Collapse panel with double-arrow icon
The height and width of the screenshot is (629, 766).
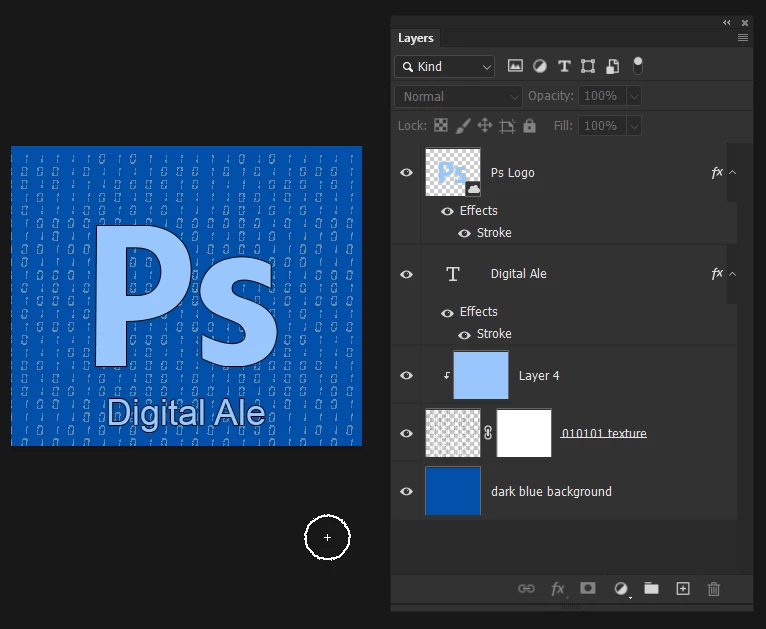[727, 22]
